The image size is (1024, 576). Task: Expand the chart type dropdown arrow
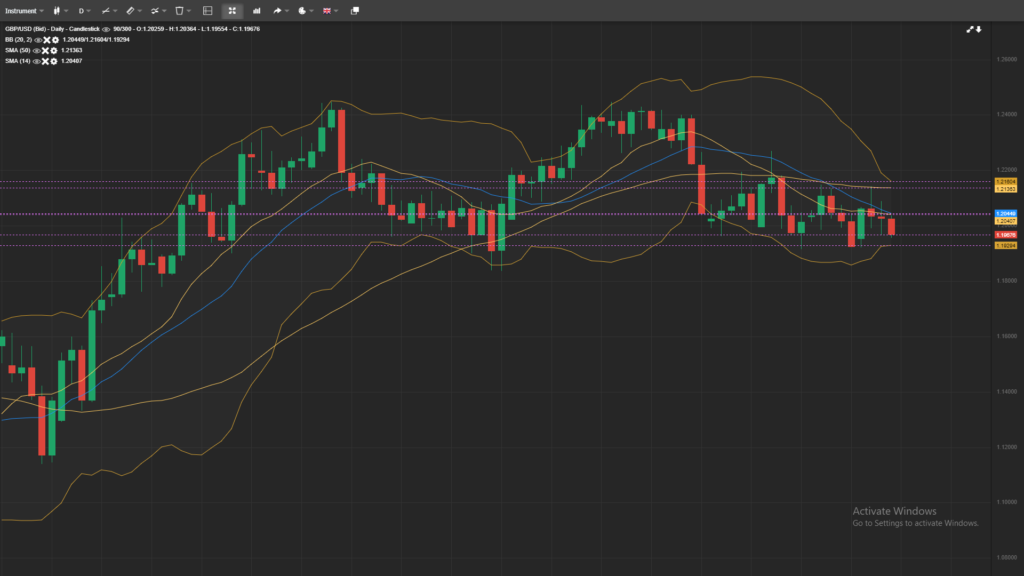click(x=66, y=11)
